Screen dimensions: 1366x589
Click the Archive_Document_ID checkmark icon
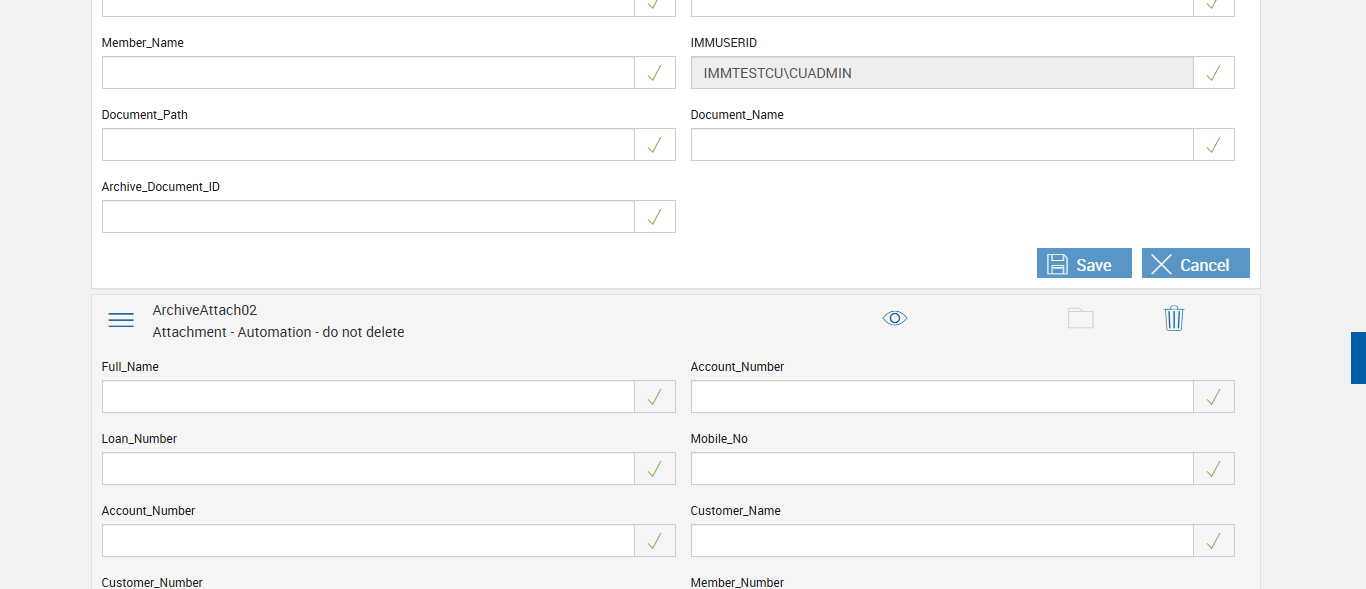tap(655, 217)
